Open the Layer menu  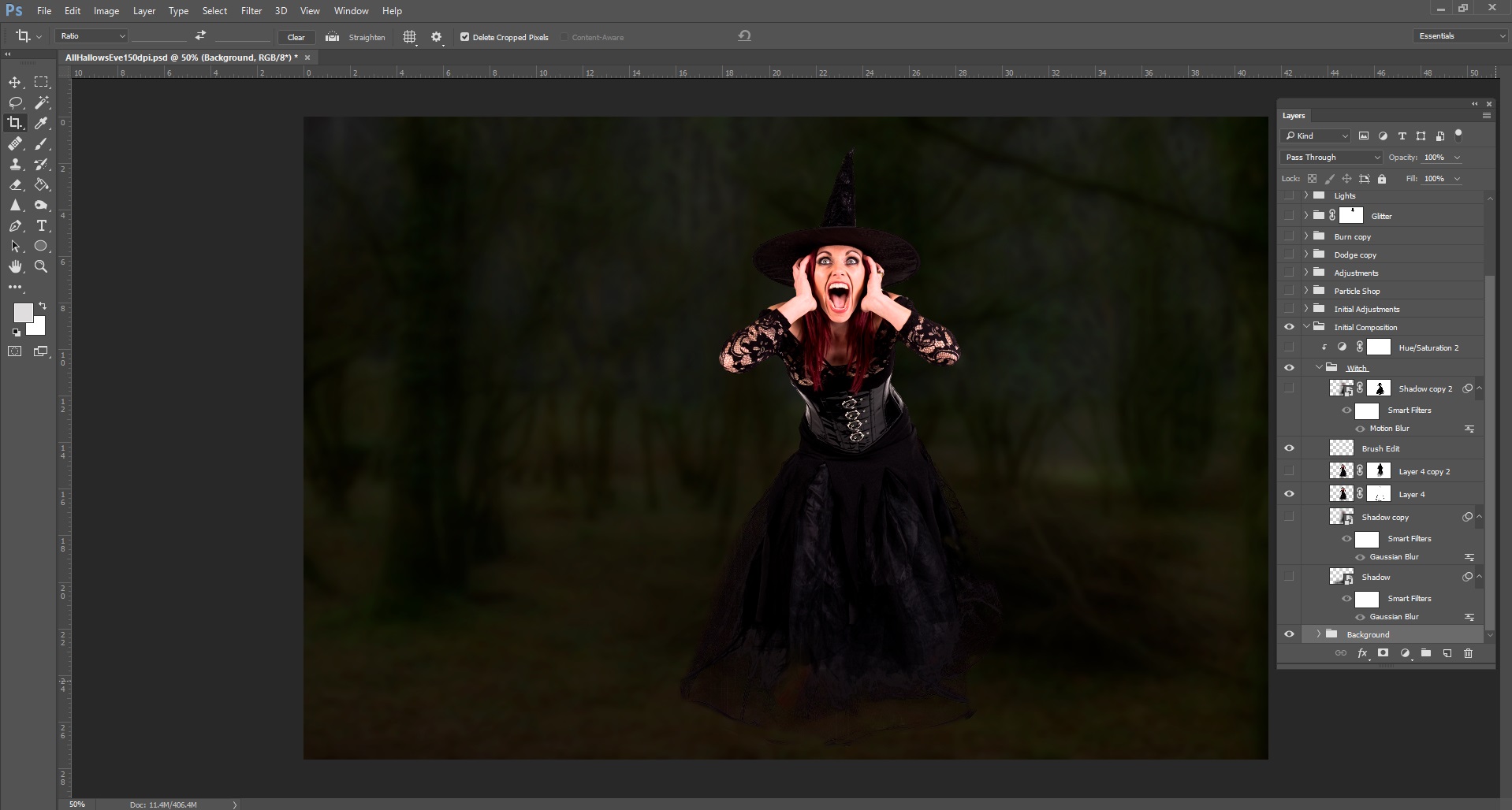pyautogui.click(x=143, y=11)
